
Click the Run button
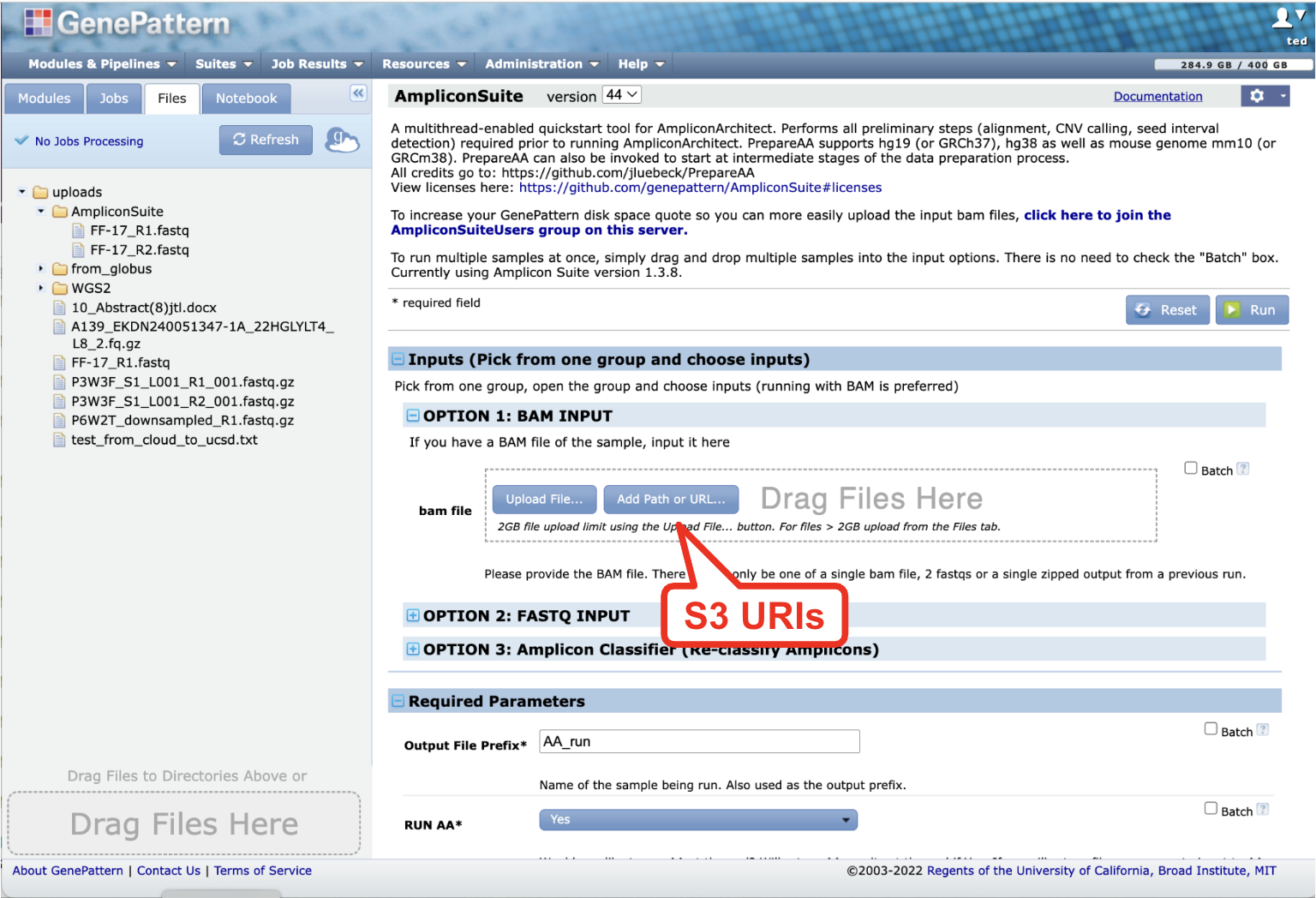click(1252, 310)
